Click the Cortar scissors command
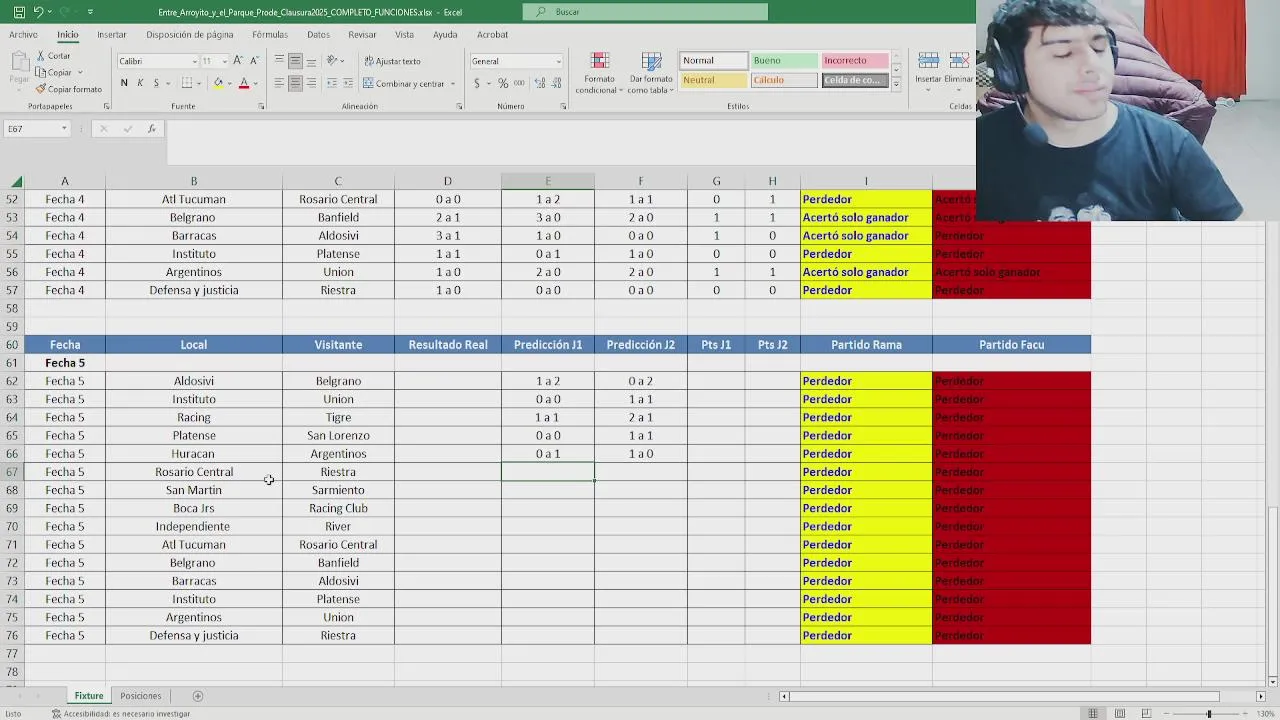This screenshot has width=1280, height=720. tap(54, 56)
